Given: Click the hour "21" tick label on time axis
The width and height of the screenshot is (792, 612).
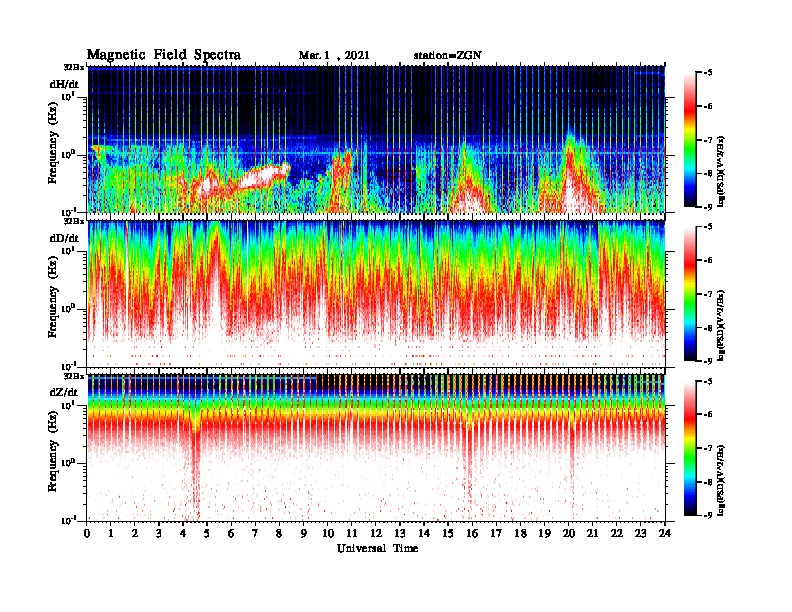Looking at the screenshot, I should point(592,533).
